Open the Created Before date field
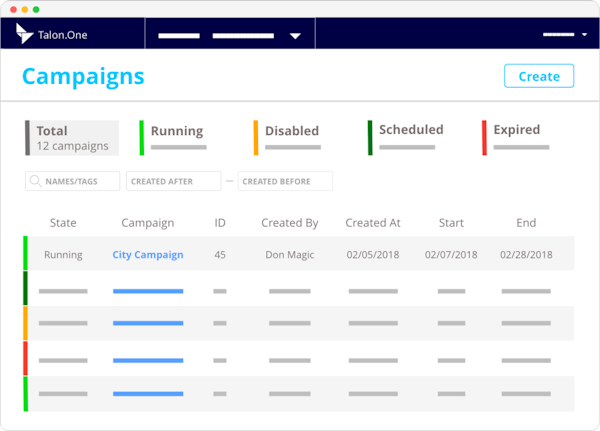The image size is (600, 431). coord(285,182)
